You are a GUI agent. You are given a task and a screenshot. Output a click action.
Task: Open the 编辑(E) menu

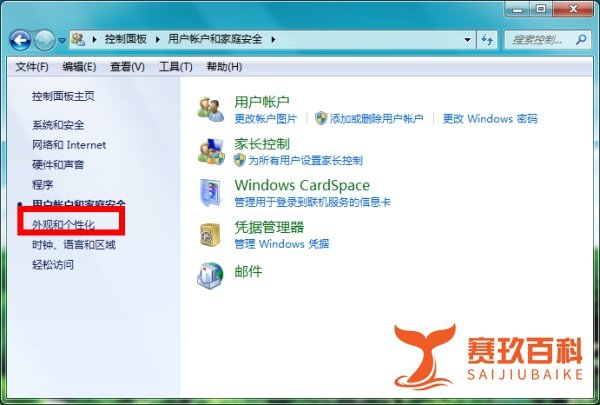[79, 67]
